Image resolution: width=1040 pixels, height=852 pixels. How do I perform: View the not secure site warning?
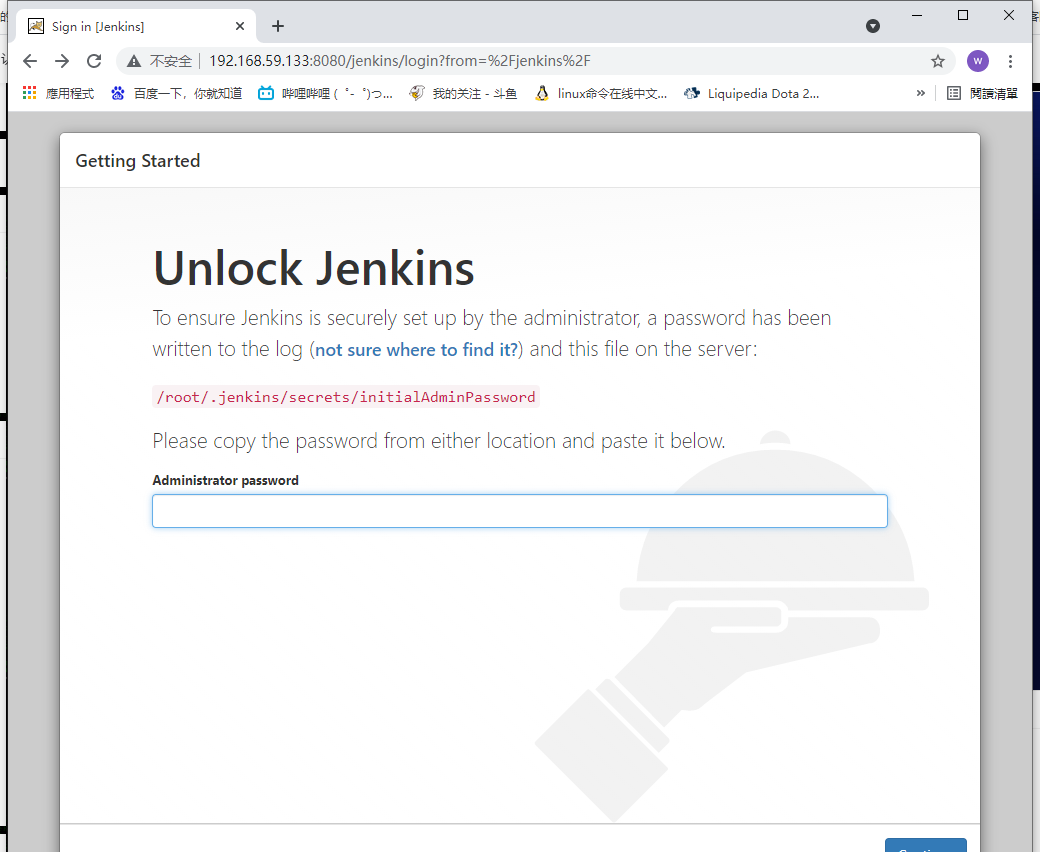pos(161,61)
